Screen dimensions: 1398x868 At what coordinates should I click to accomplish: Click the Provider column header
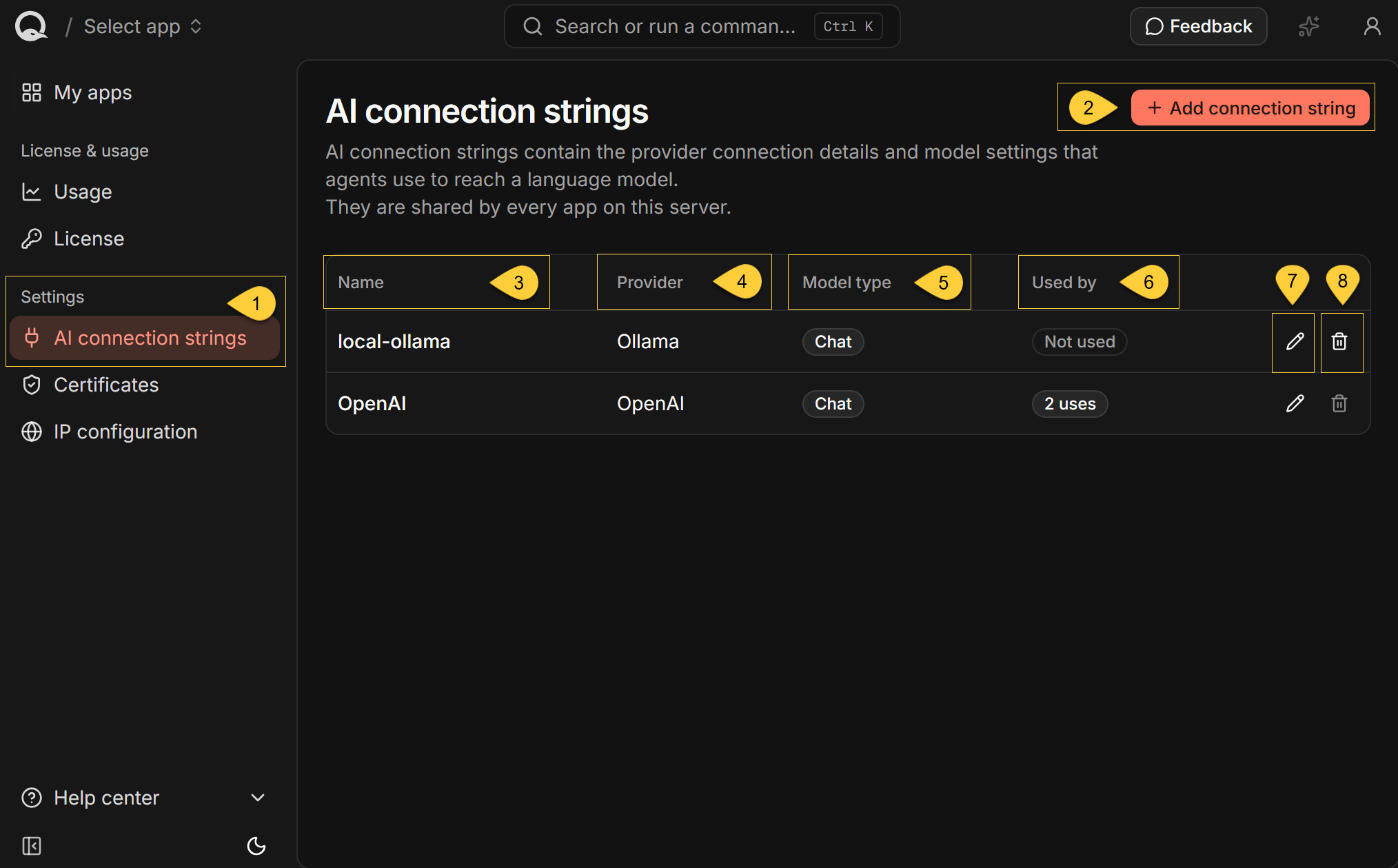[x=649, y=282]
